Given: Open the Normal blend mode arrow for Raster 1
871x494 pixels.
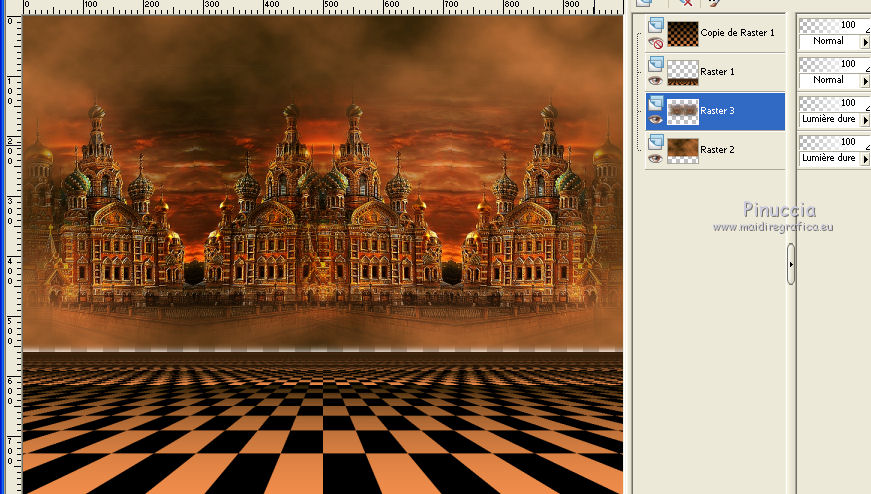Looking at the screenshot, I should tap(865, 81).
